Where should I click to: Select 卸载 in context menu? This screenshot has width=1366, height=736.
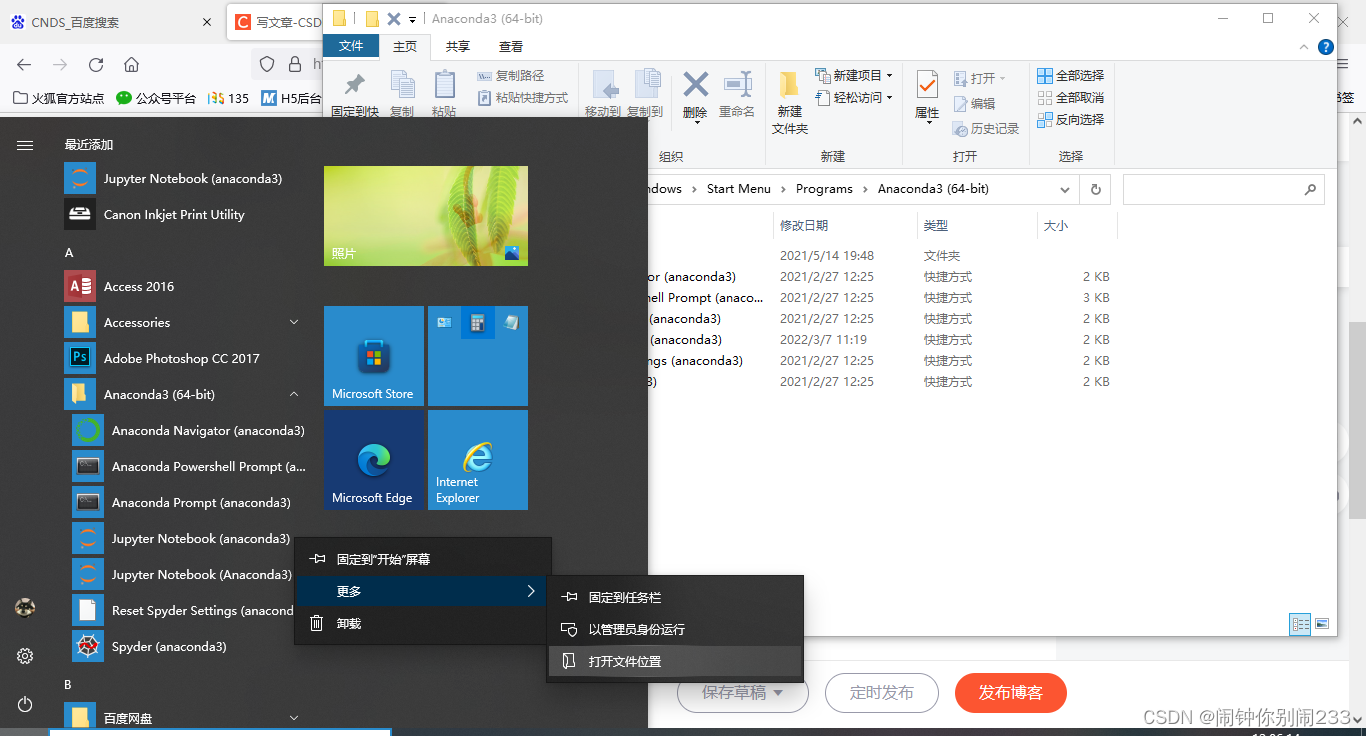423,624
